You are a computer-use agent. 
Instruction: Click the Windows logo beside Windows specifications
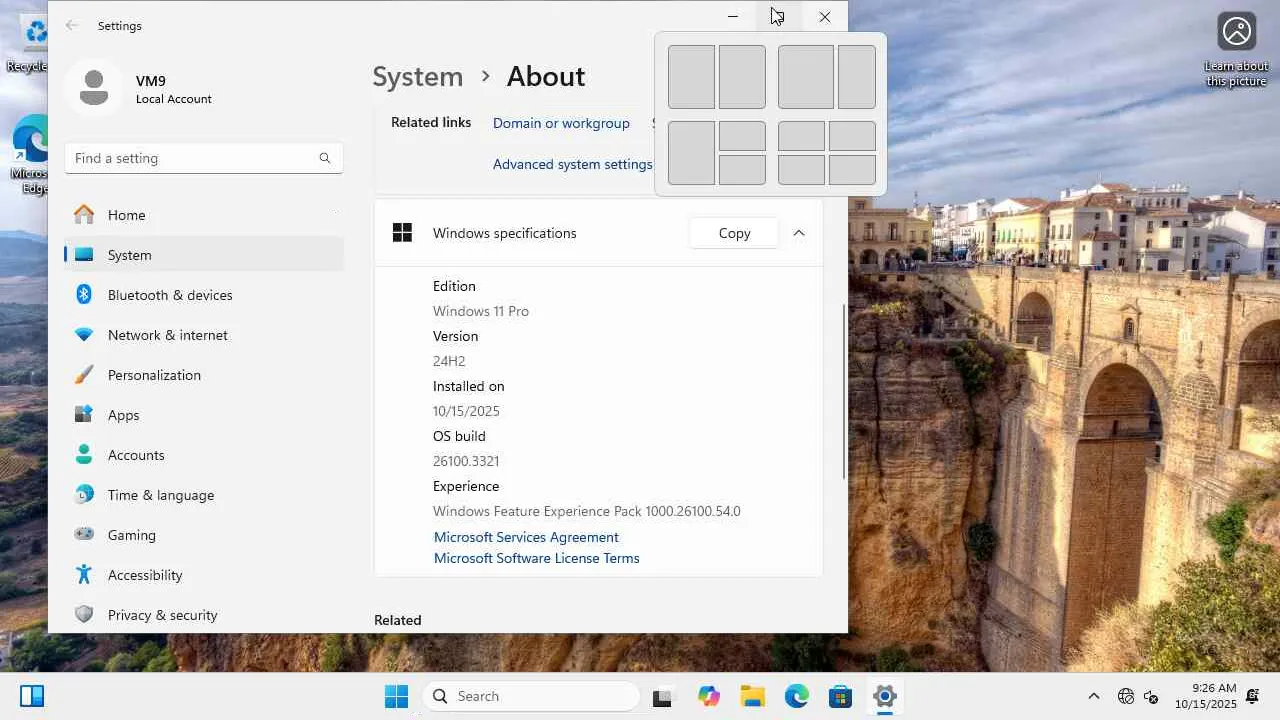pos(402,233)
